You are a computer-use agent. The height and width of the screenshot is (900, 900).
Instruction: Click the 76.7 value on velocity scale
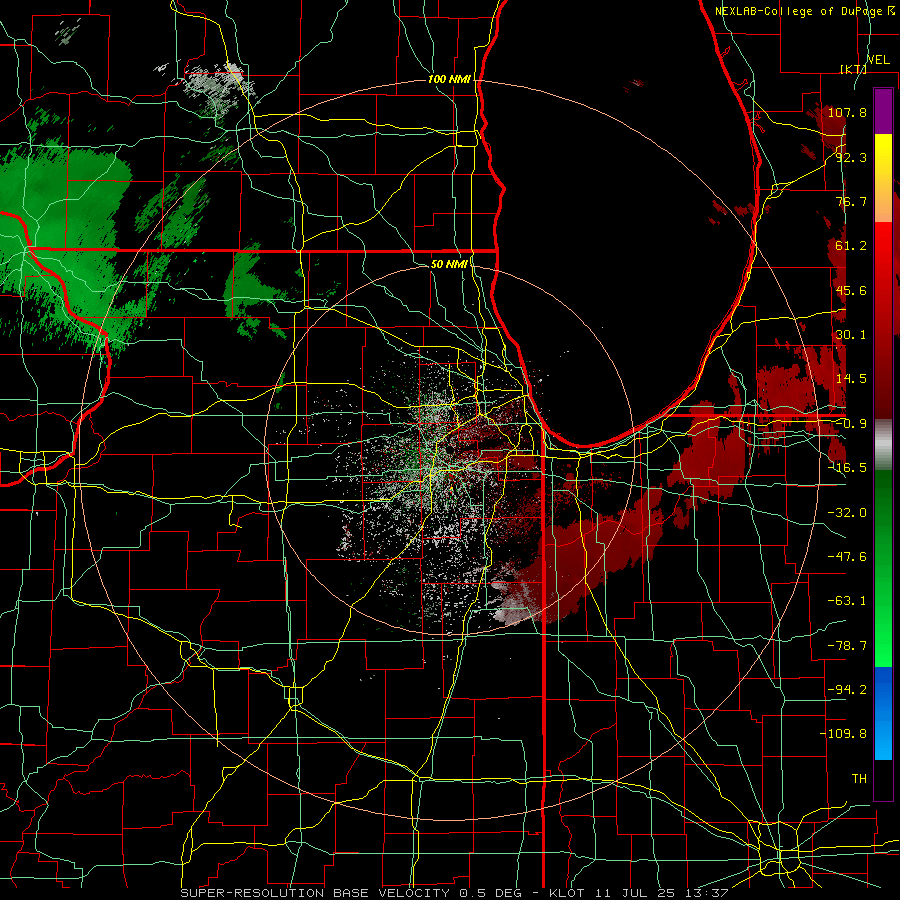coord(851,201)
